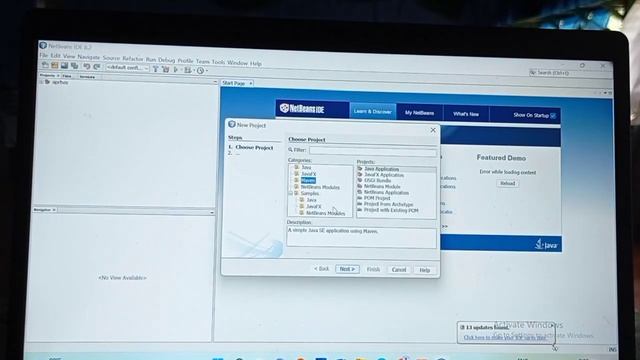Viewport: 640px width, 360px height.
Task: Select Project with Existing POM
Action: [x=391, y=210]
